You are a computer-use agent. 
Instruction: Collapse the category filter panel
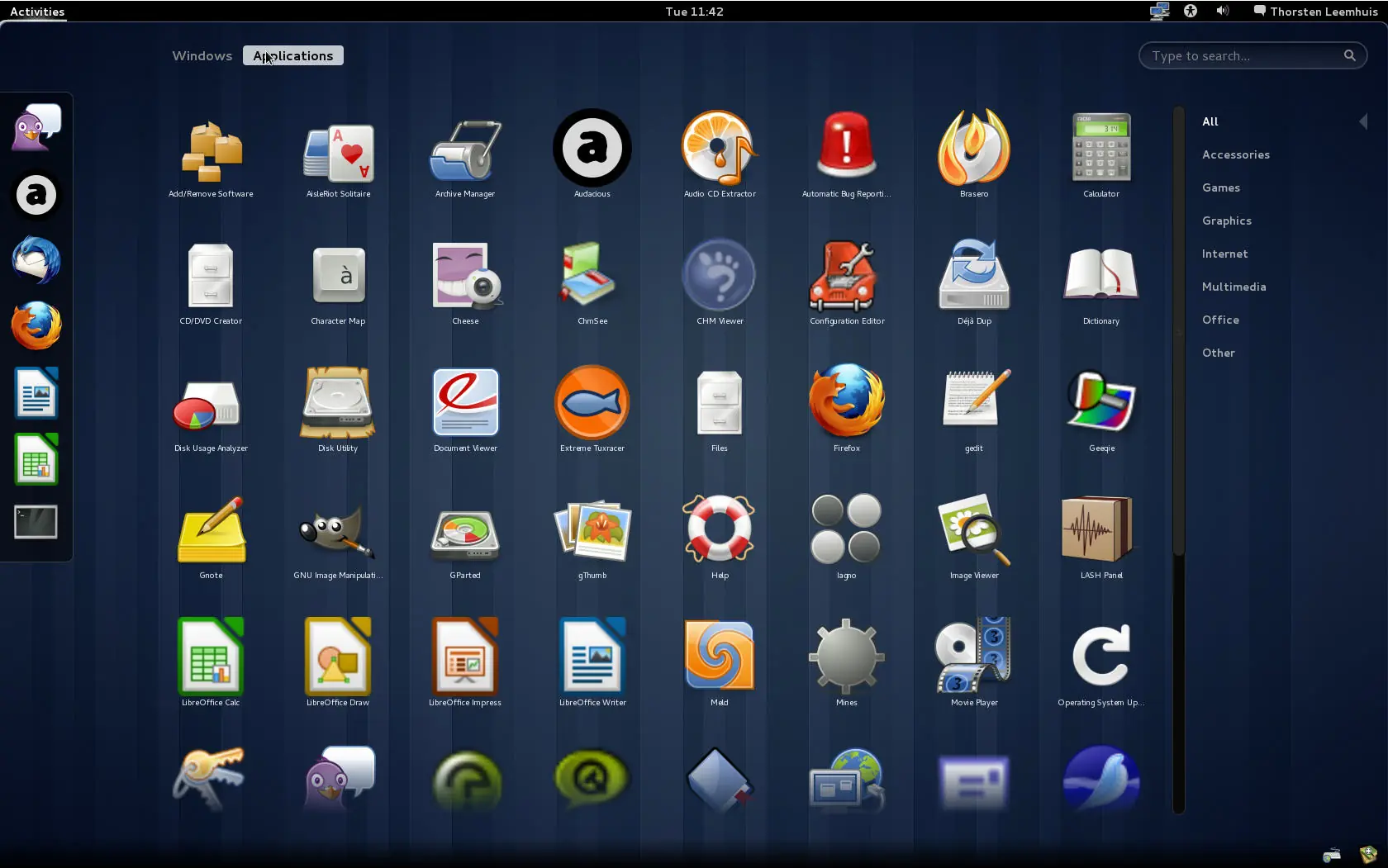click(1363, 121)
